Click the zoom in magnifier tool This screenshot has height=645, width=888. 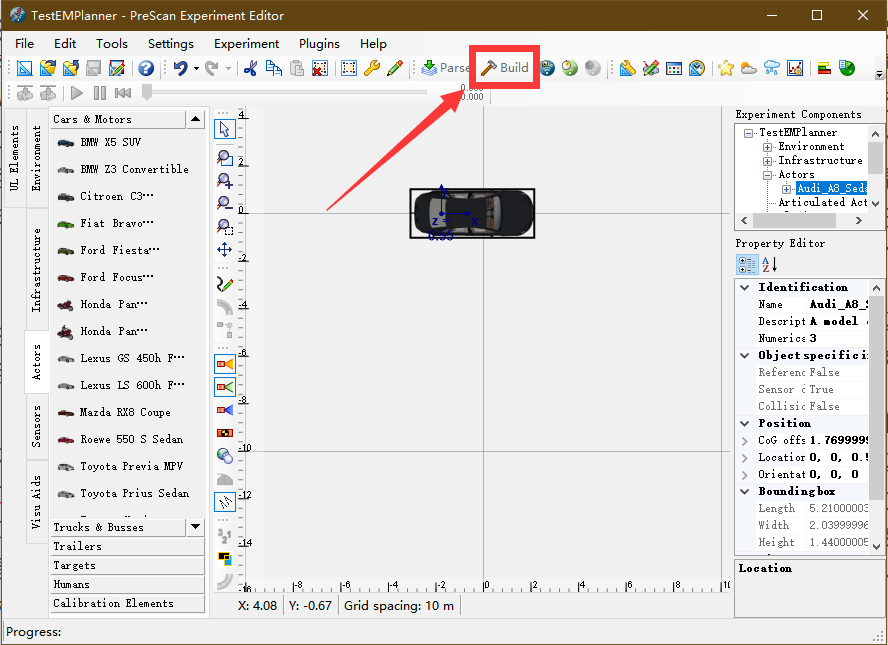225,181
